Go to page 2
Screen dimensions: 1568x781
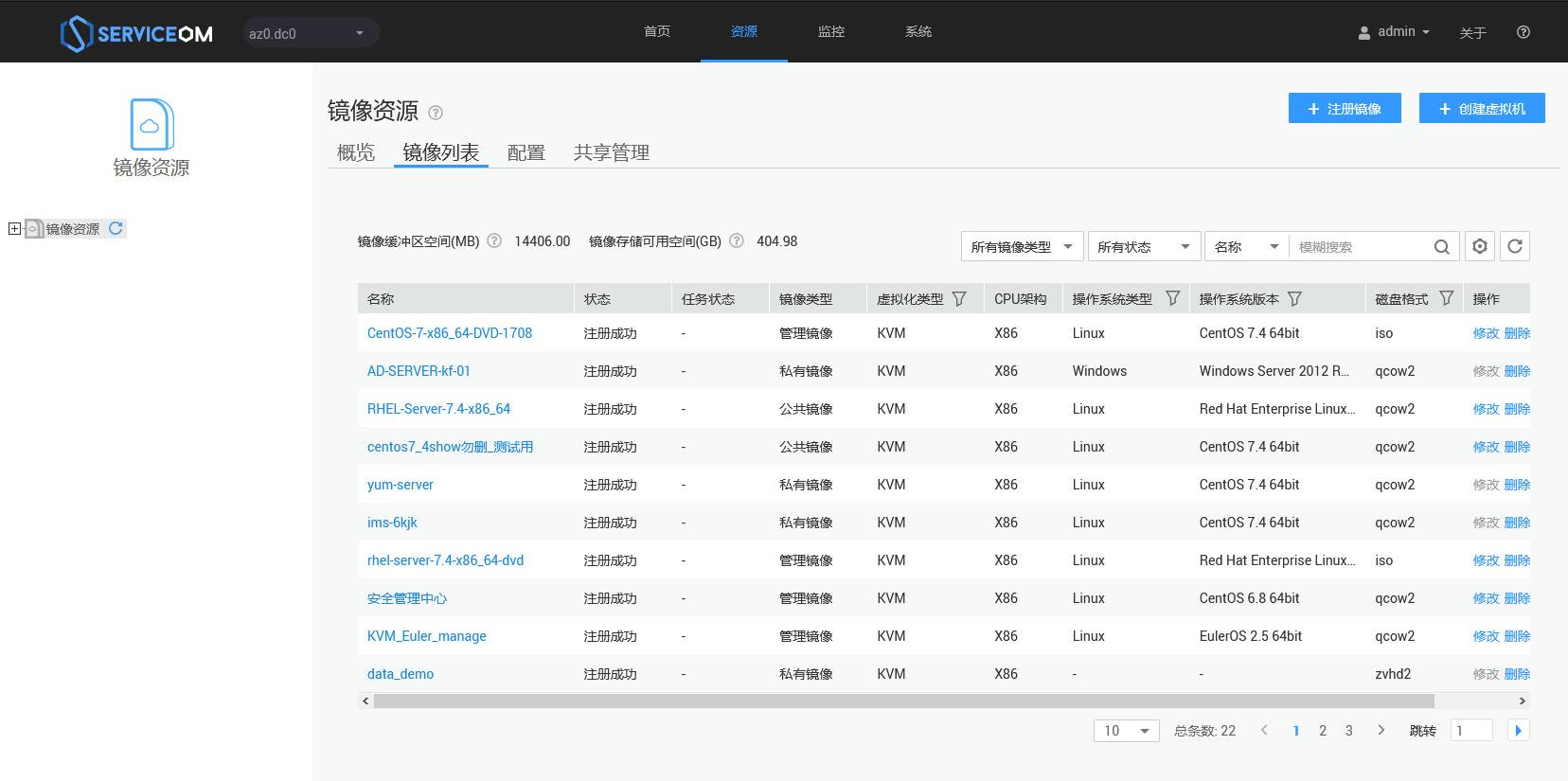[x=1323, y=731]
